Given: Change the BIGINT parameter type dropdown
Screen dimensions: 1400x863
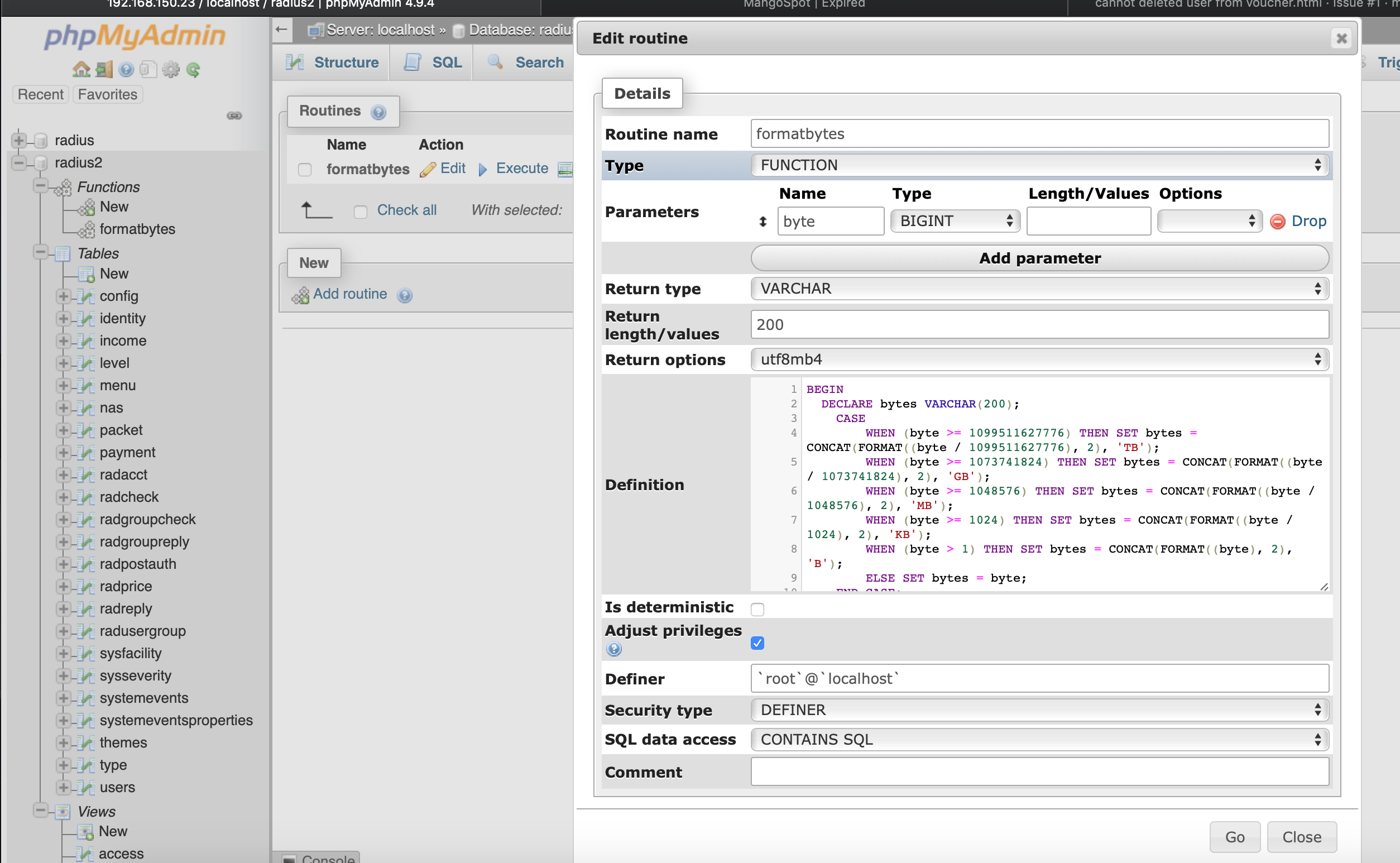Looking at the screenshot, I should point(954,221).
